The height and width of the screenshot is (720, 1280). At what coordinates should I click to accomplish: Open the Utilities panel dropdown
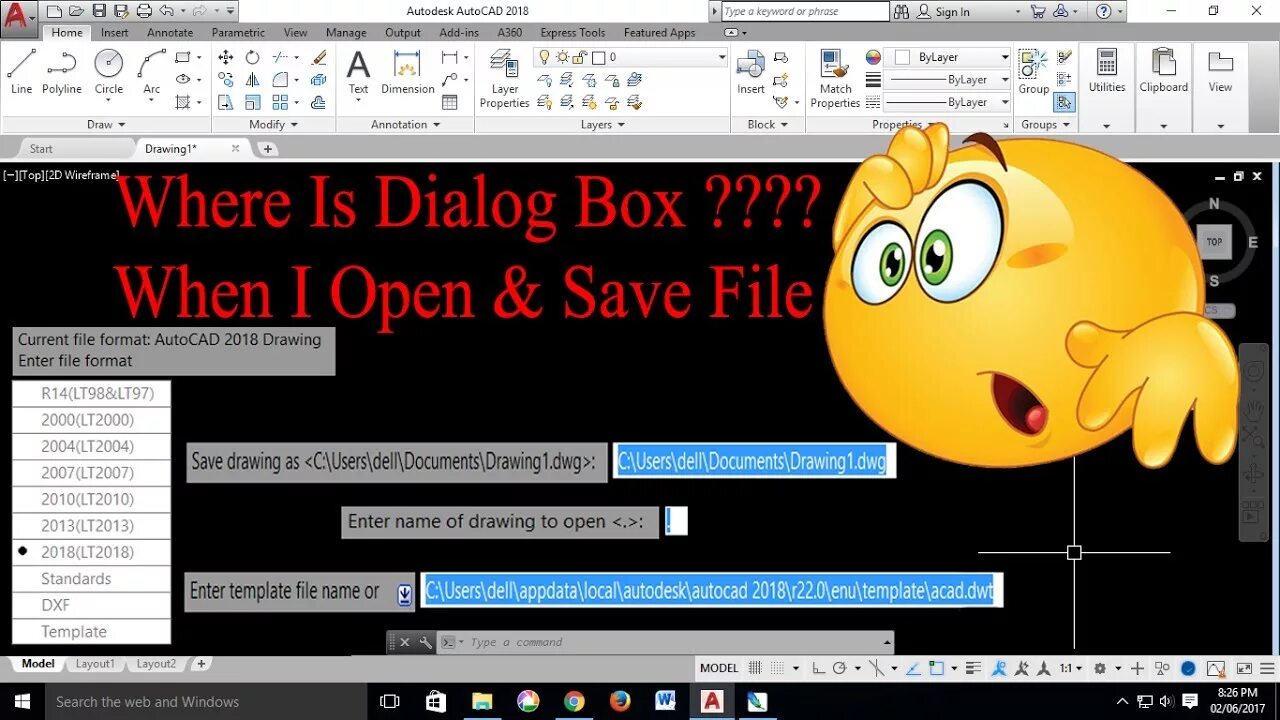(x=1107, y=125)
